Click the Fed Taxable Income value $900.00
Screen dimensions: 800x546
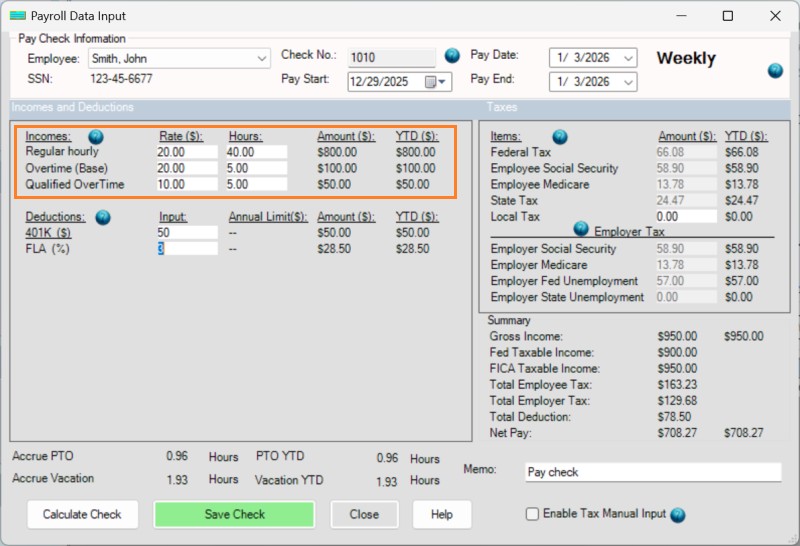pos(677,352)
